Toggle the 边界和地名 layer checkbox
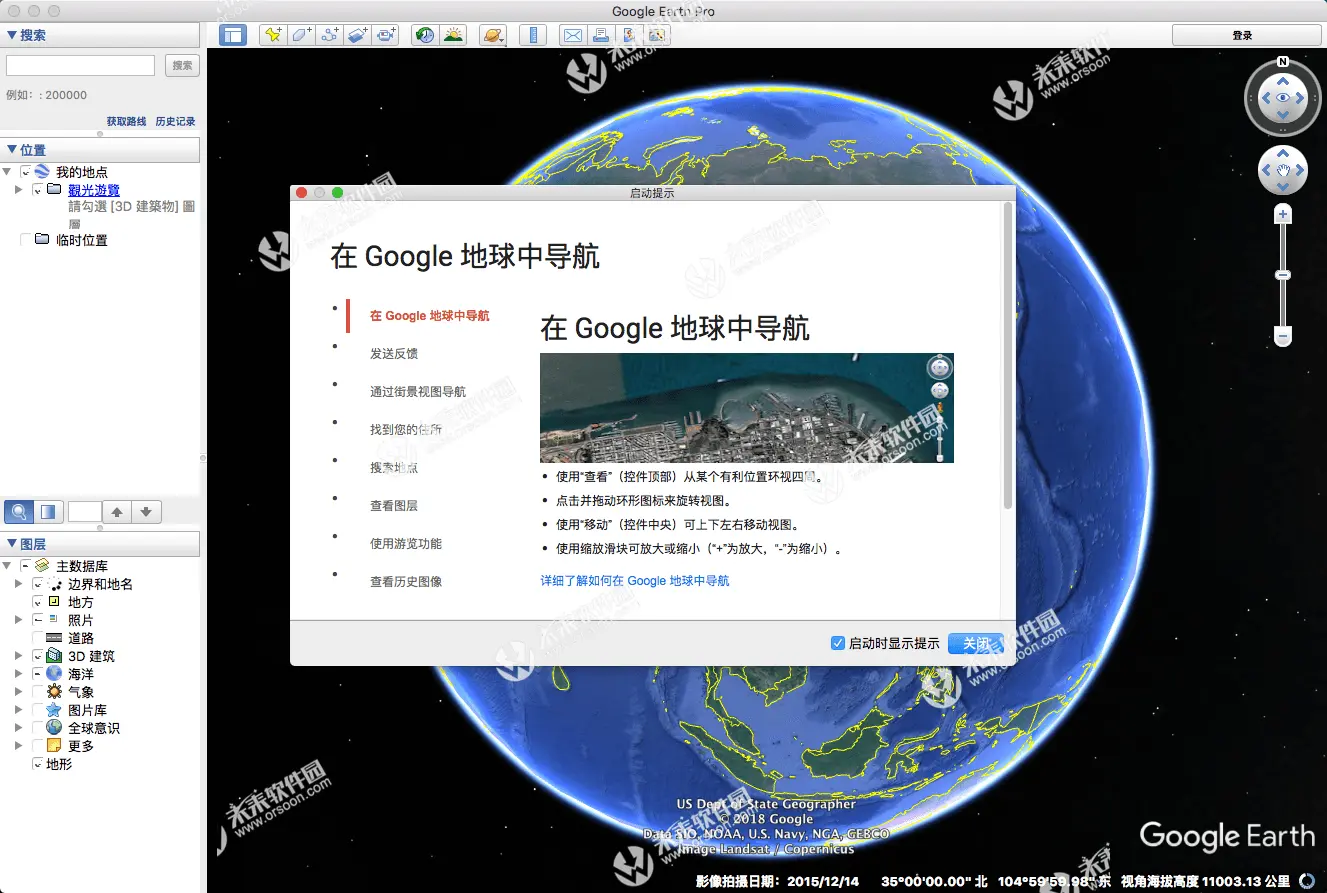Screen dimensions: 1327x893 [x=38, y=584]
